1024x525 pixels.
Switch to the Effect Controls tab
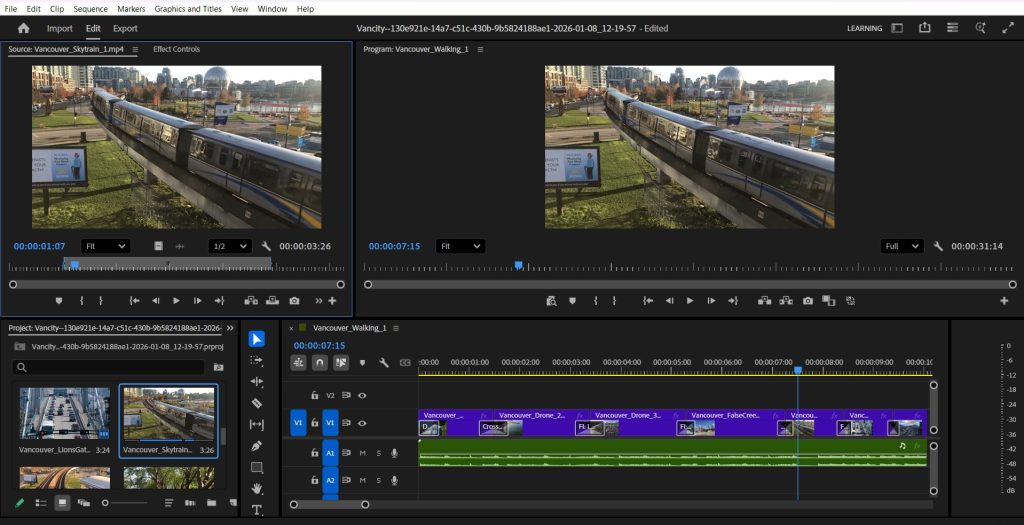[176, 49]
